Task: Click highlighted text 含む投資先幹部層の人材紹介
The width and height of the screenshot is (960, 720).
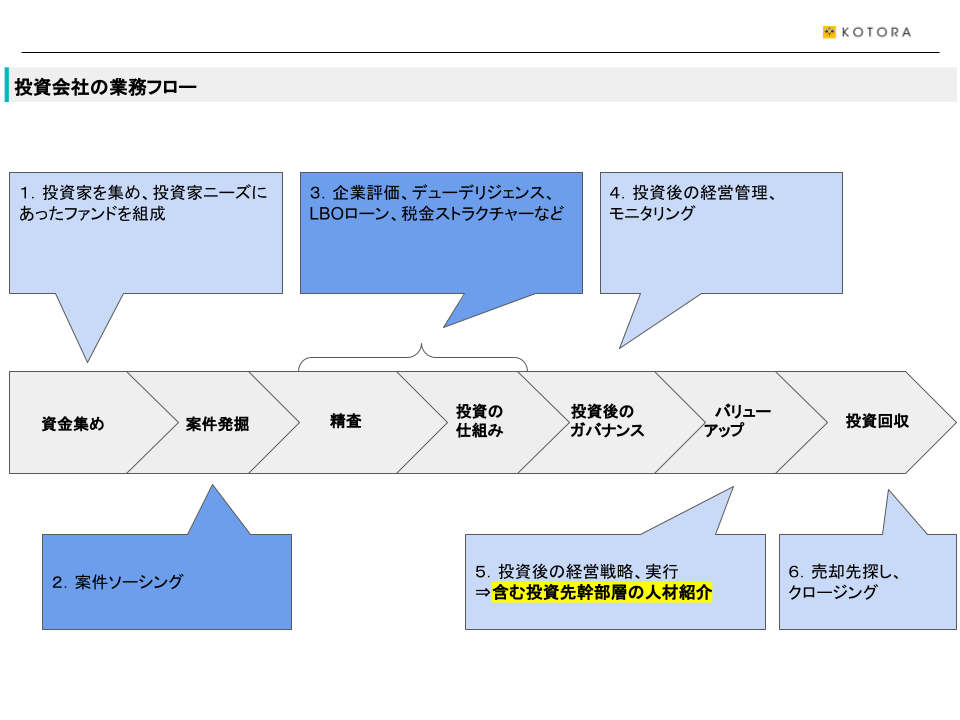Action: pos(602,593)
